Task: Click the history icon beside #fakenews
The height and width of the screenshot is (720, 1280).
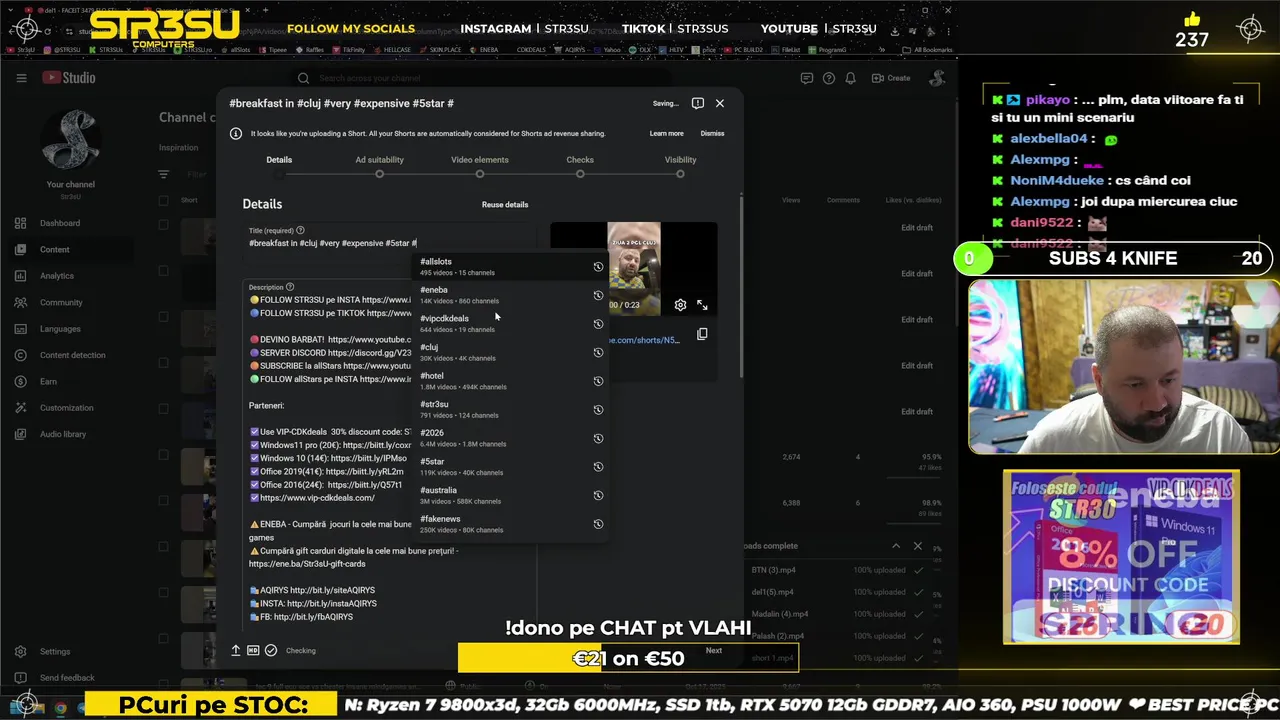Action: [x=598, y=524]
